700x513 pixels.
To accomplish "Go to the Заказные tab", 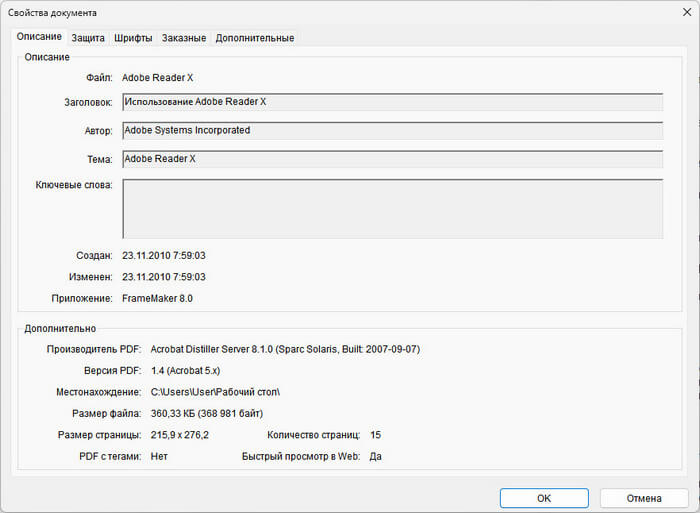I will pyautogui.click(x=184, y=38).
